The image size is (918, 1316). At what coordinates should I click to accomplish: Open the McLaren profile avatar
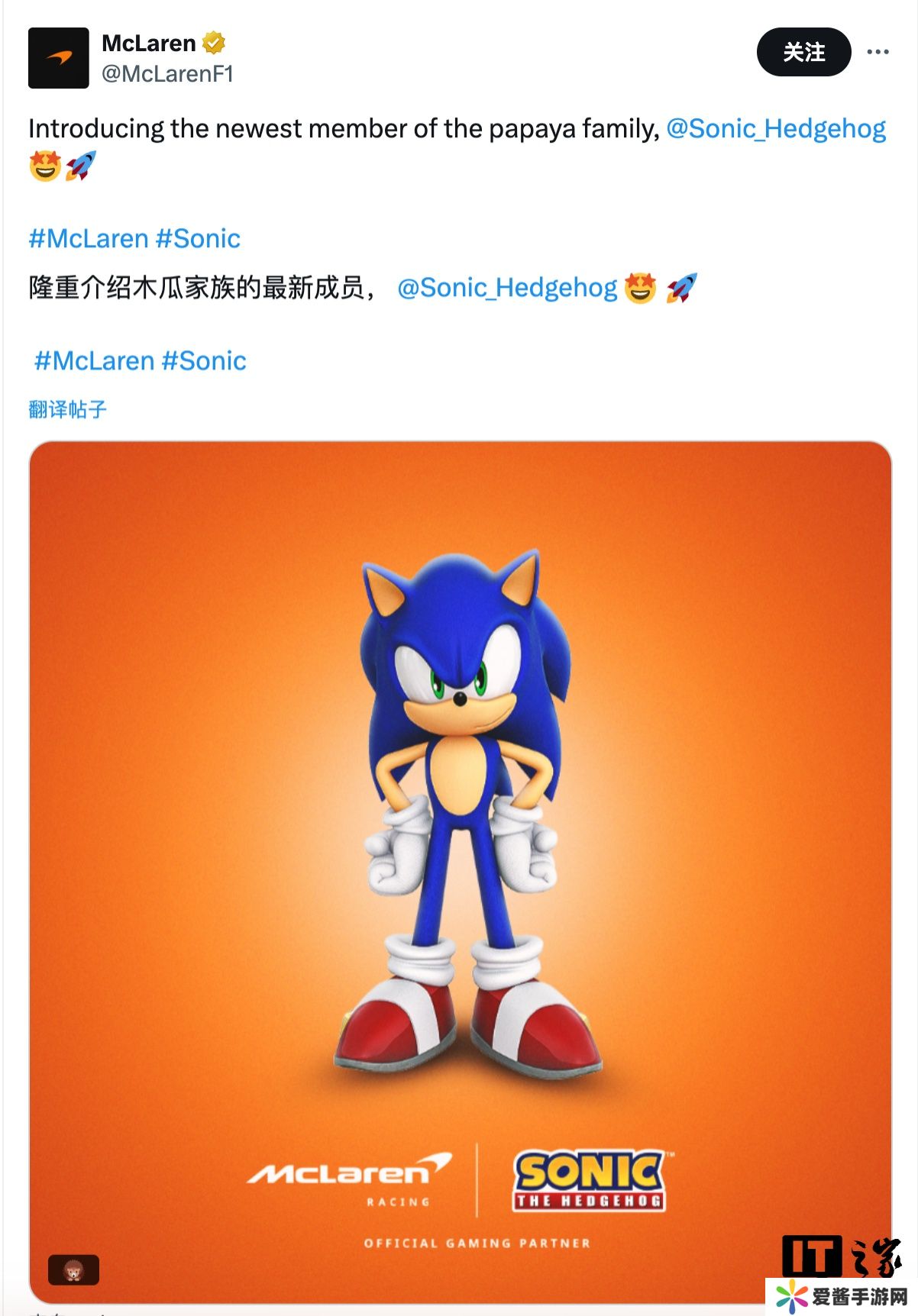pyautogui.click(x=59, y=58)
